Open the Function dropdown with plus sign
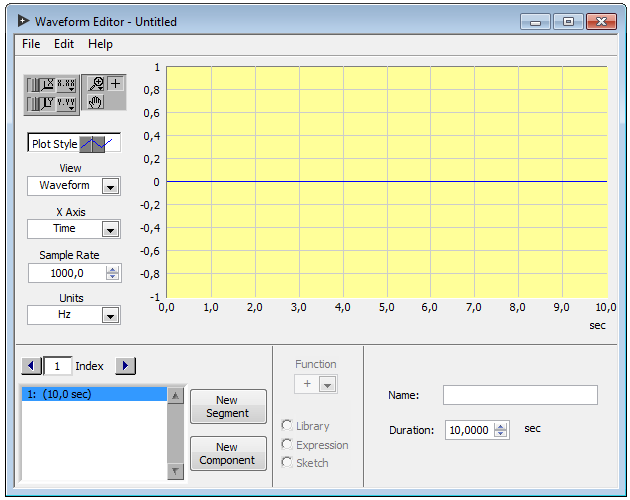 tap(316, 384)
